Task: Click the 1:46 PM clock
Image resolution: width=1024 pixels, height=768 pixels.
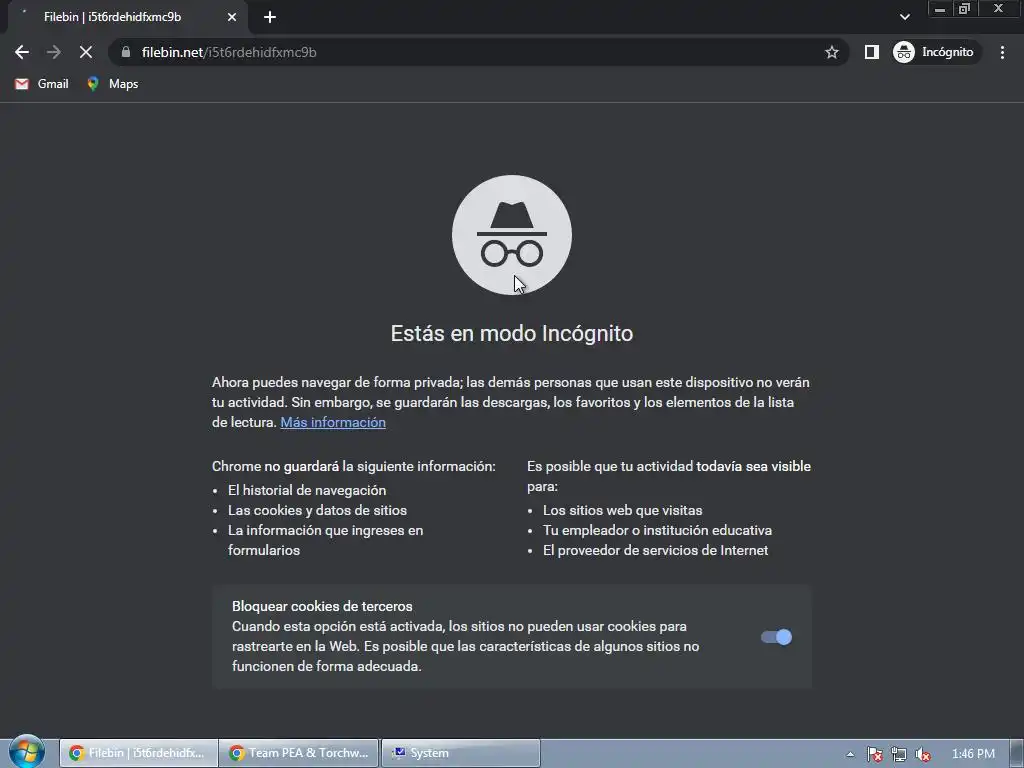Action: [973, 754]
